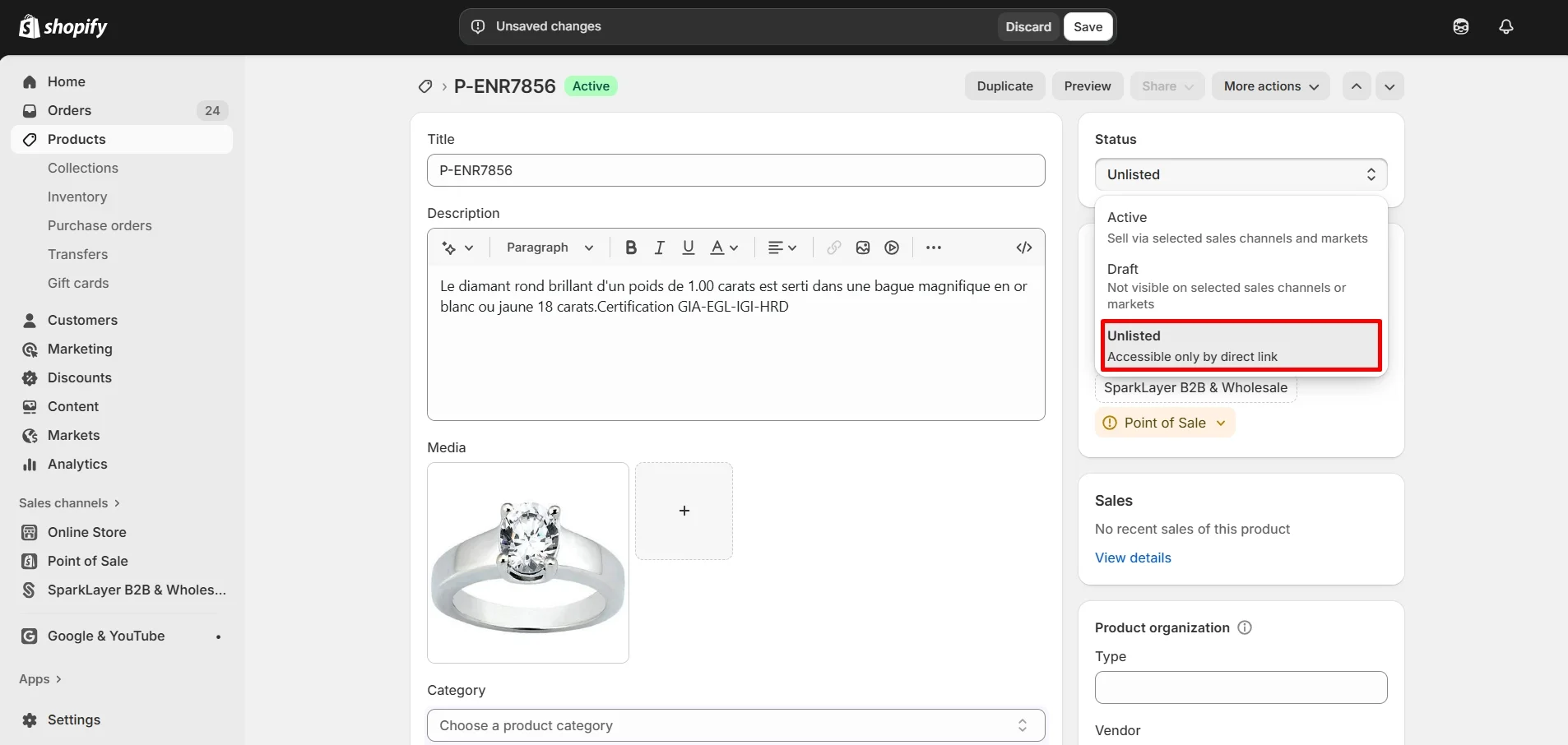This screenshot has width=1568, height=745.
Task: Open More actions for the product
Action: point(1270,86)
